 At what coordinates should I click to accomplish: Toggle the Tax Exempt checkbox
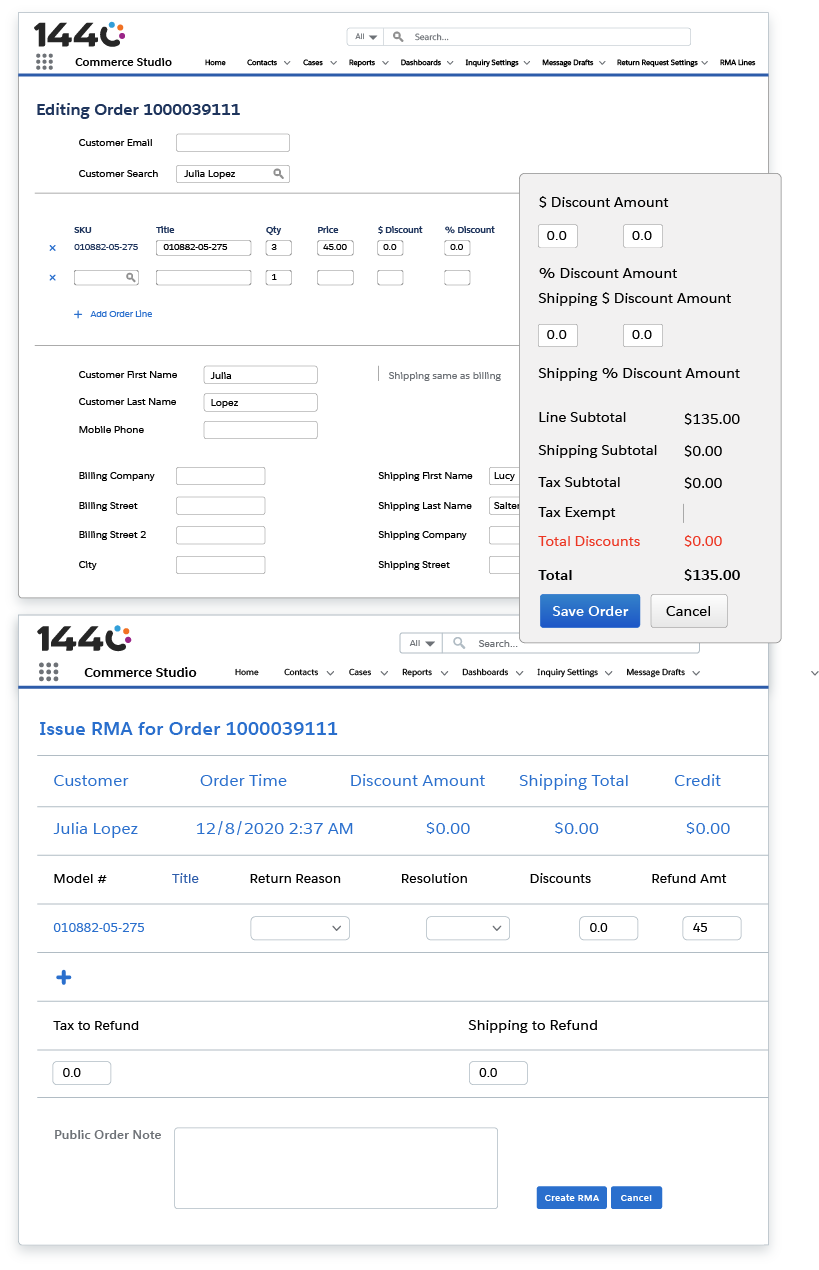(x=683, y=513)
